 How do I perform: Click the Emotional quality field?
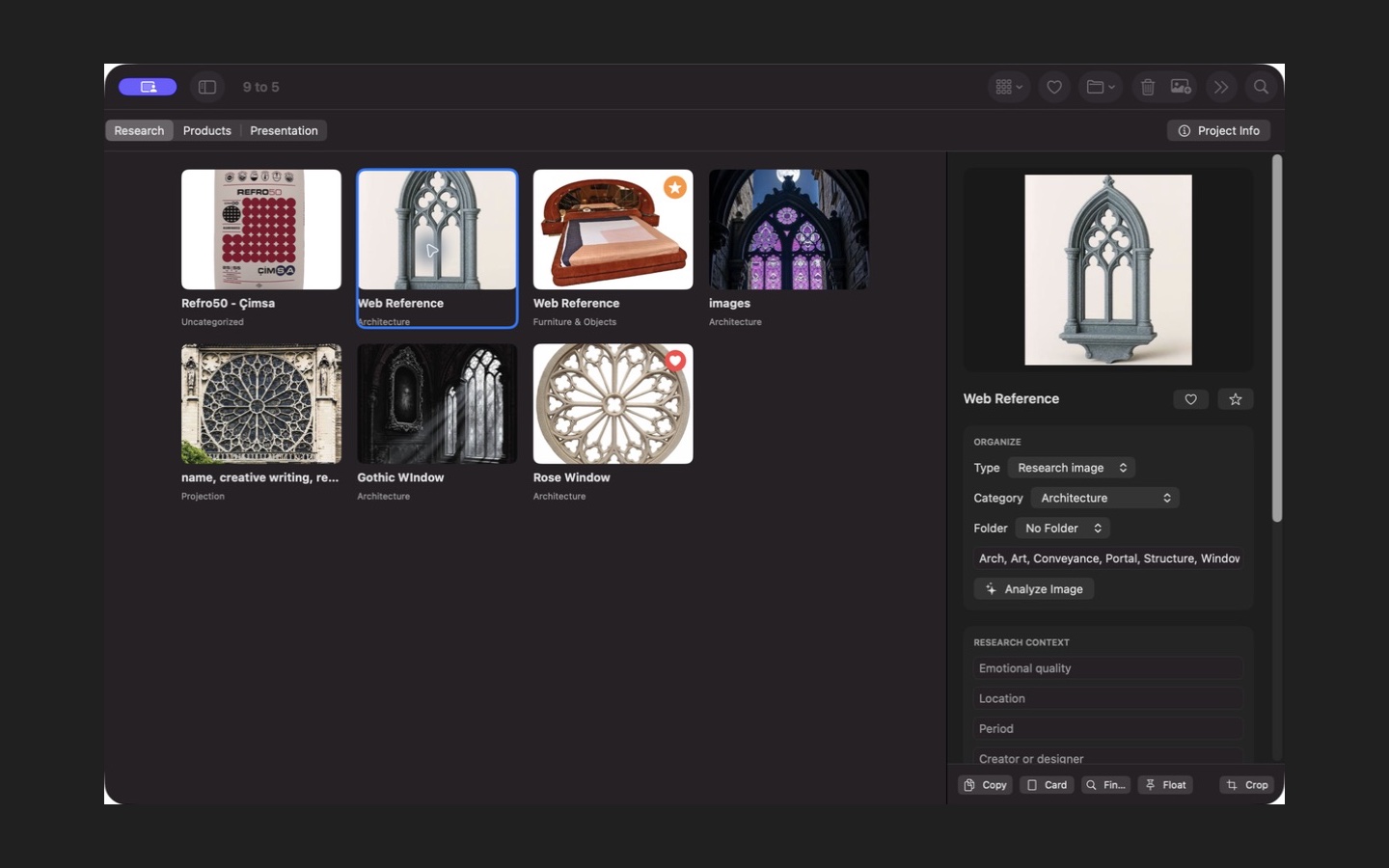[1108, 668]
